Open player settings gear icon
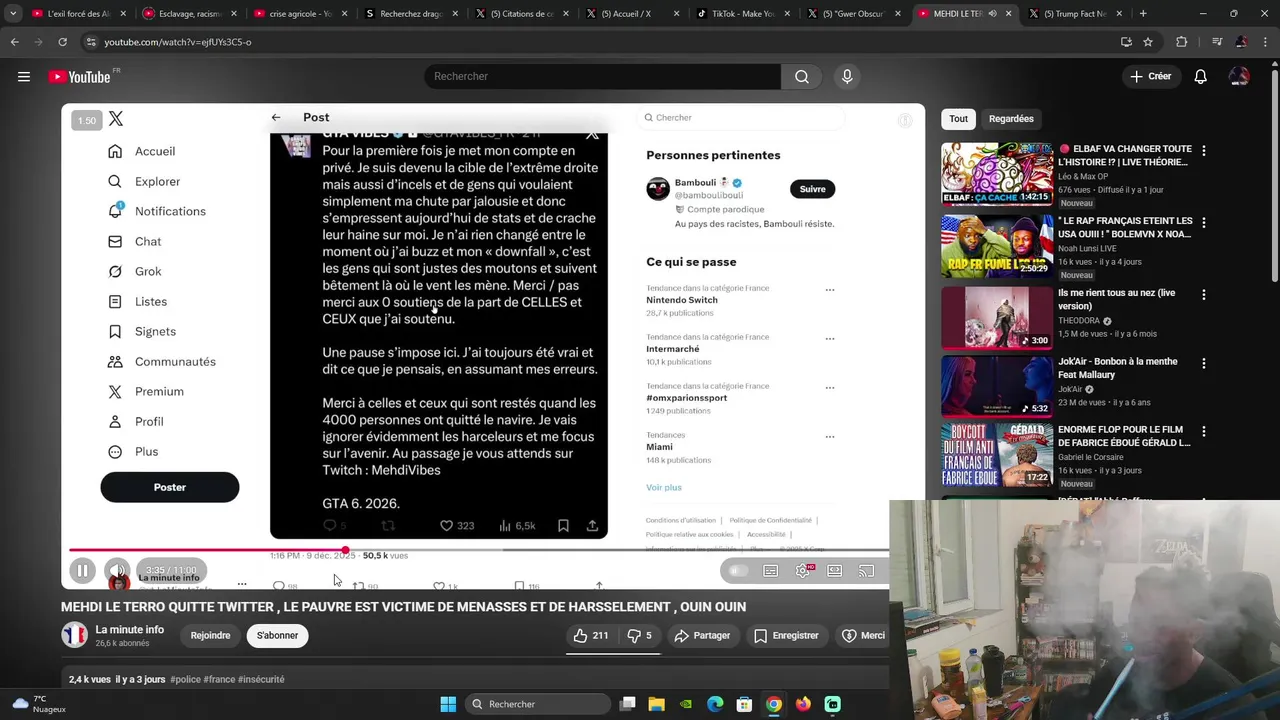This screenshot has width=1280, height=720. point(803,571)
